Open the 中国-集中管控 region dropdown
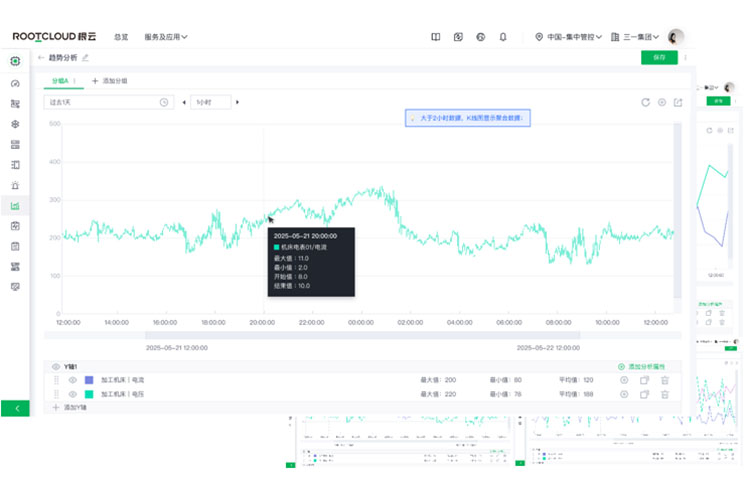The image size is (750, 500). click(x=569, y=37)
